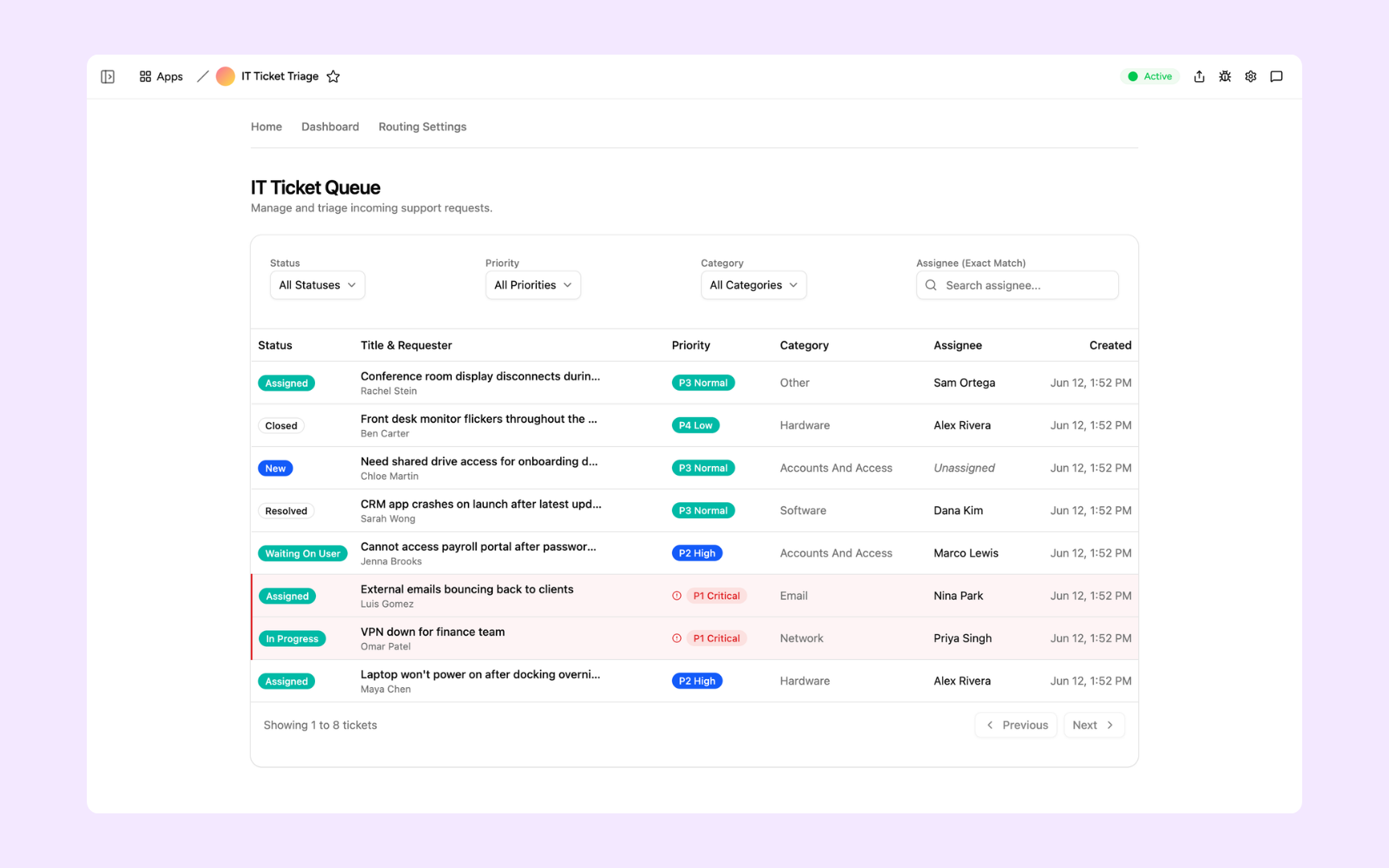Expand the All Statuses dropdown
This screenshot has height=868, width=1389.
click(x=318, y=285)
